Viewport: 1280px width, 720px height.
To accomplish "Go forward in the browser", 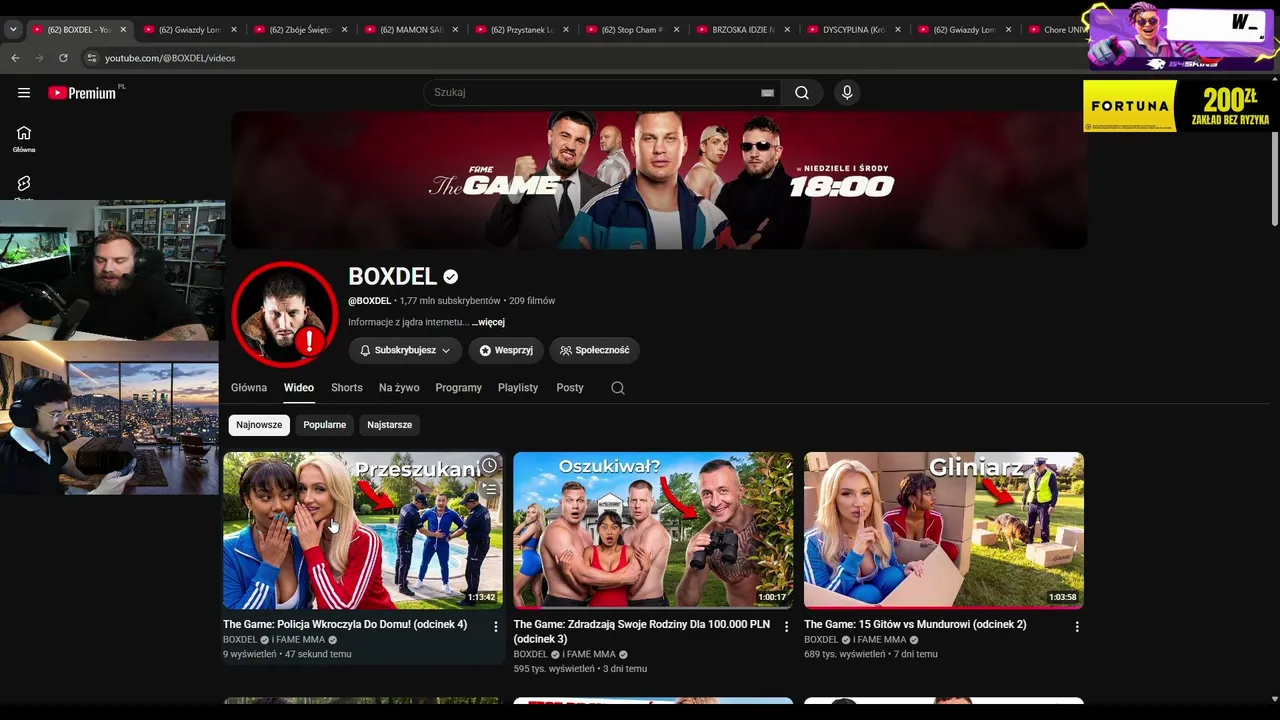I will (x=39, y=58).
